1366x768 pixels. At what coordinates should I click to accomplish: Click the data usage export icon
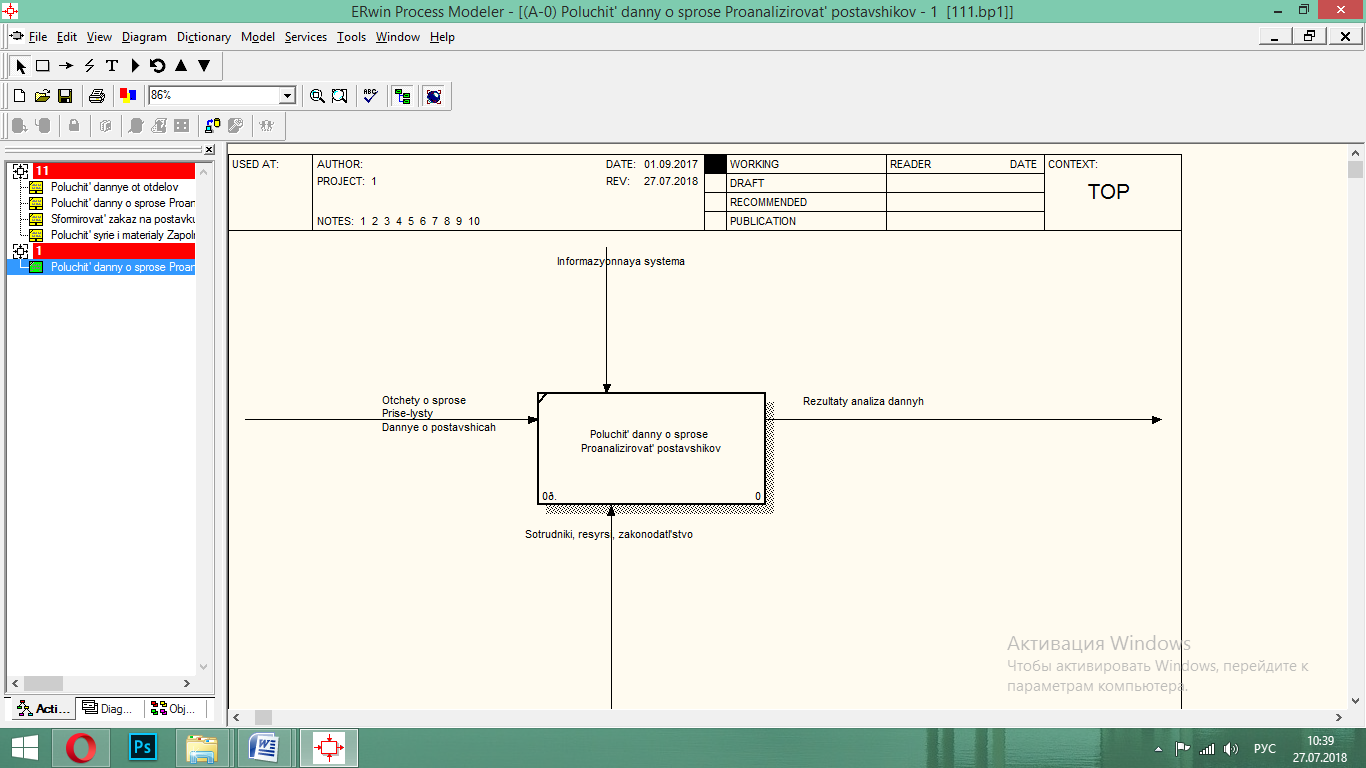(212, 126)
